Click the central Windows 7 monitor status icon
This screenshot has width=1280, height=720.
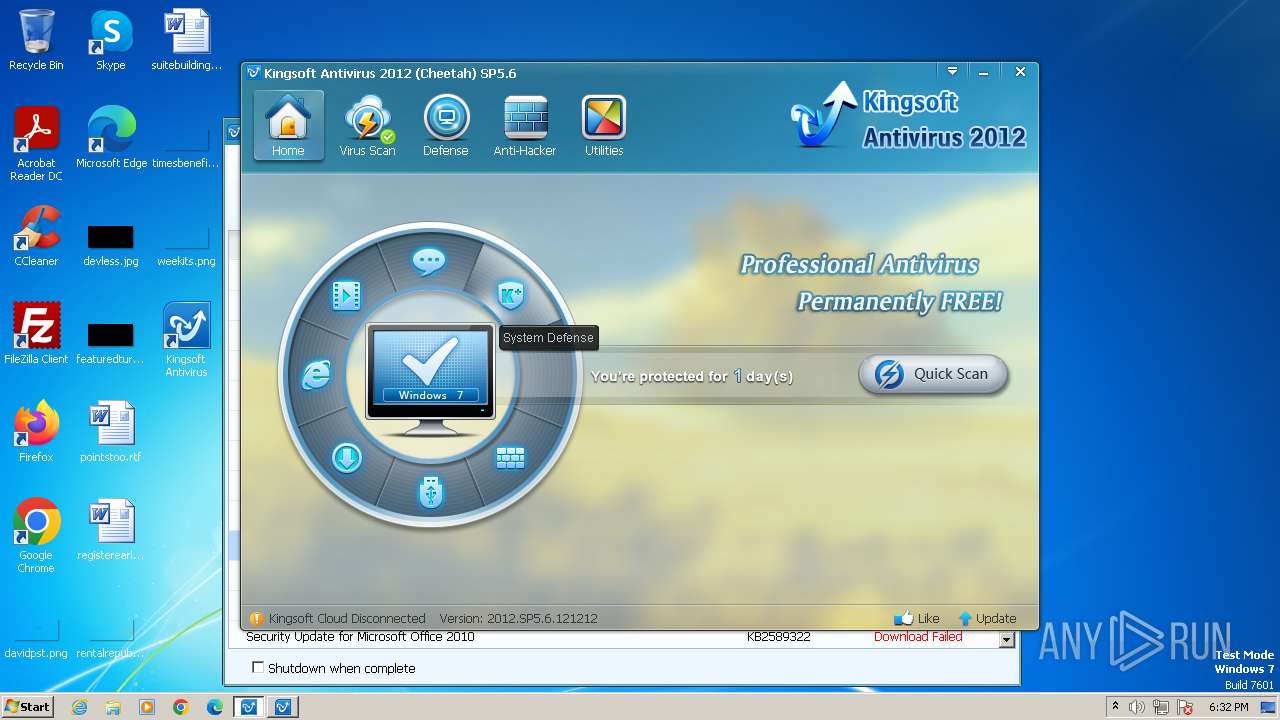(430, 378)
